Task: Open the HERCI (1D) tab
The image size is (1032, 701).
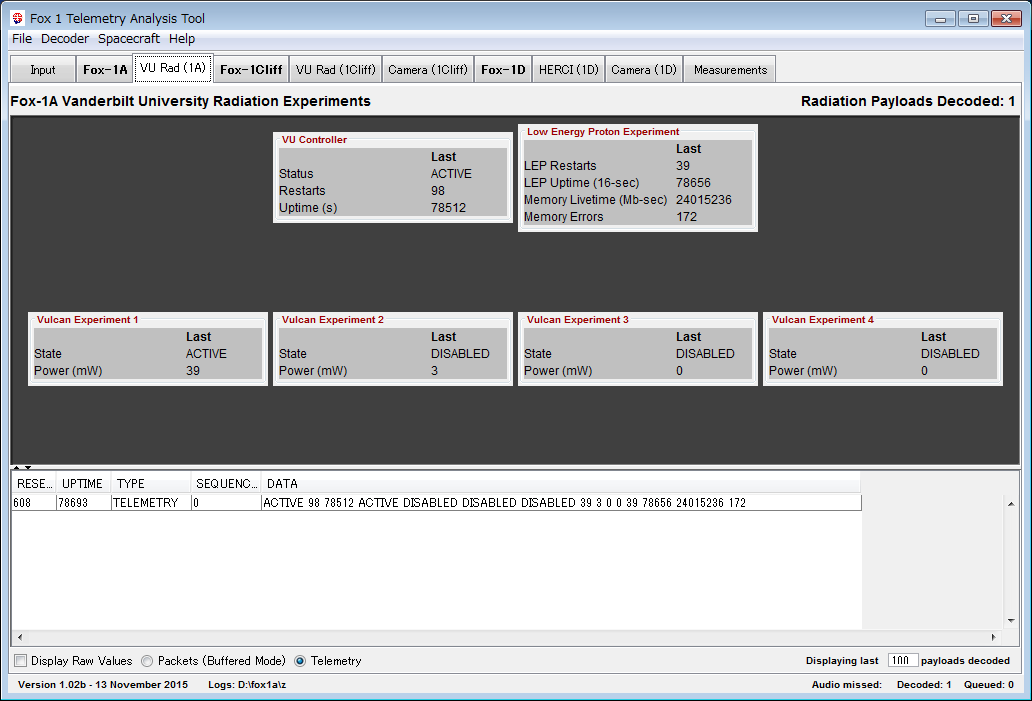Action: 569,70
